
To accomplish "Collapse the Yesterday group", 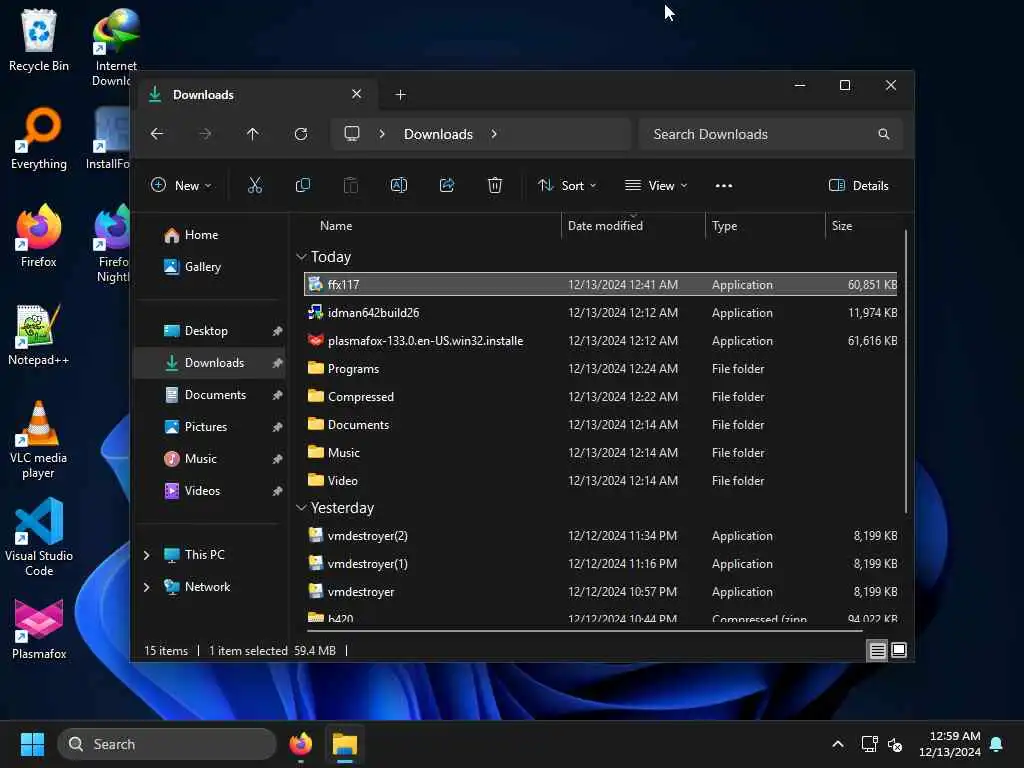I will (x=301, y=508).
